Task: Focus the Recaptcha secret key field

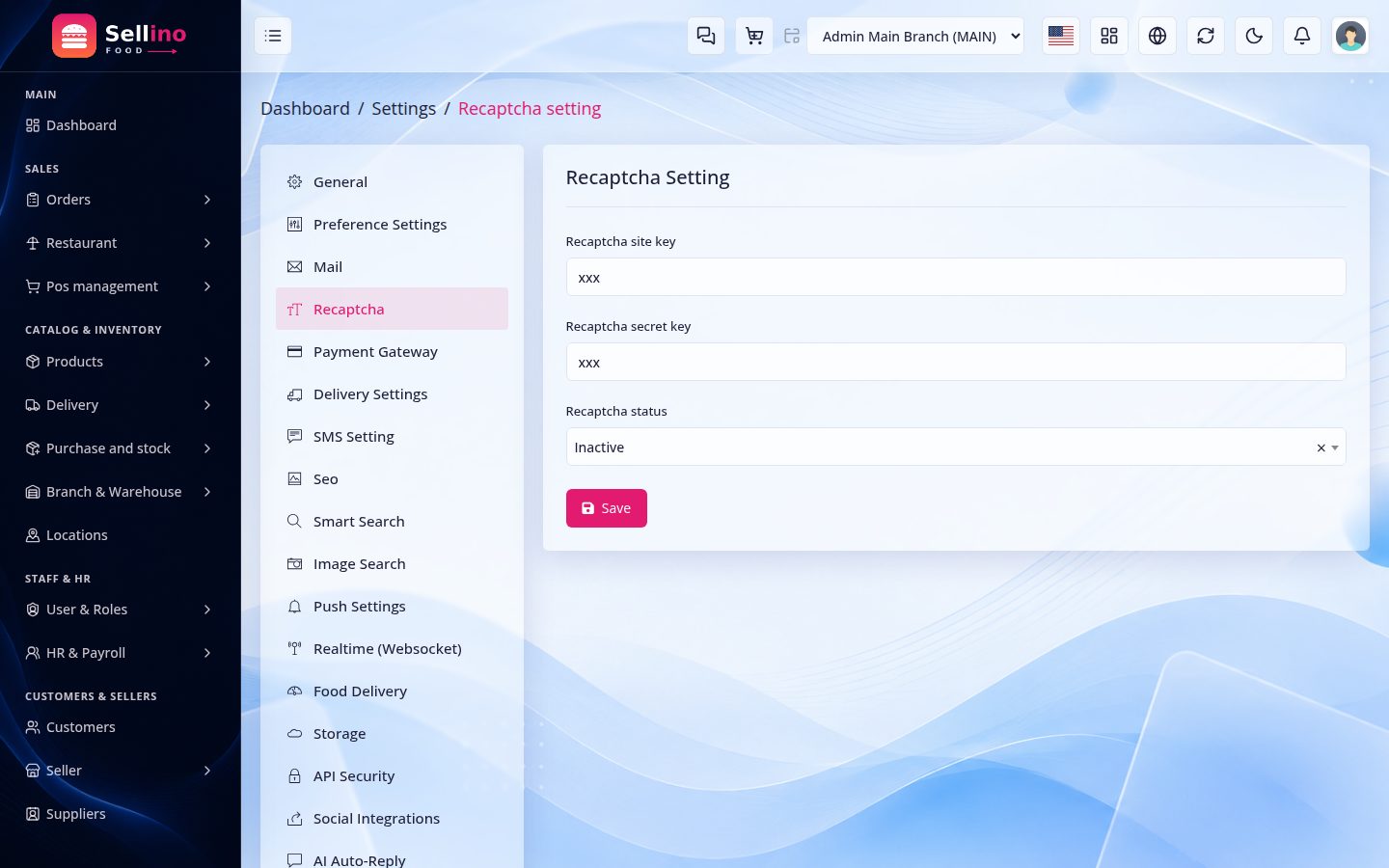Action: 955,362
